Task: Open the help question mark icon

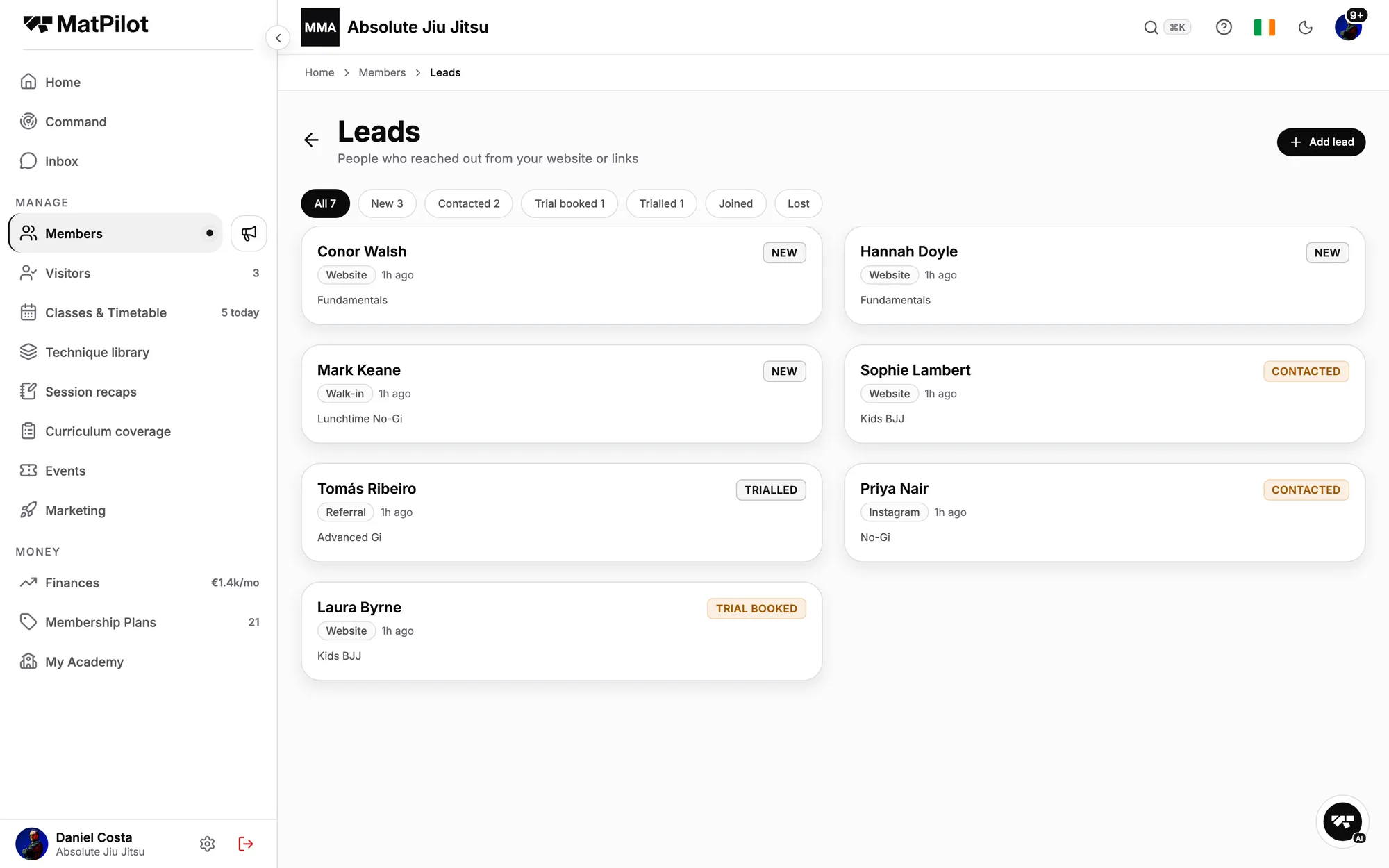Action: (x=1224, y=27)
